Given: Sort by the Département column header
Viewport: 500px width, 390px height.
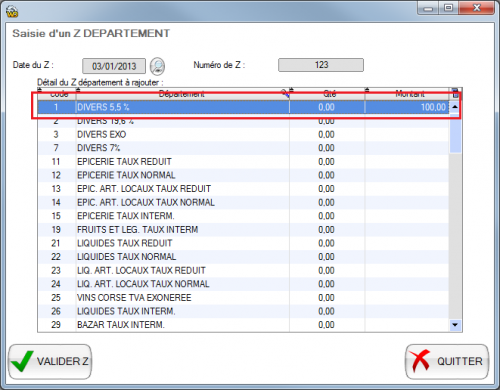Looking at the screenshot, I should [x=183, y=94].
